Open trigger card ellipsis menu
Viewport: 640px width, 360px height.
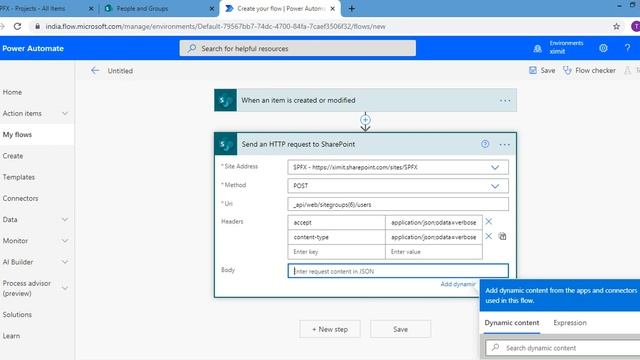505,100
